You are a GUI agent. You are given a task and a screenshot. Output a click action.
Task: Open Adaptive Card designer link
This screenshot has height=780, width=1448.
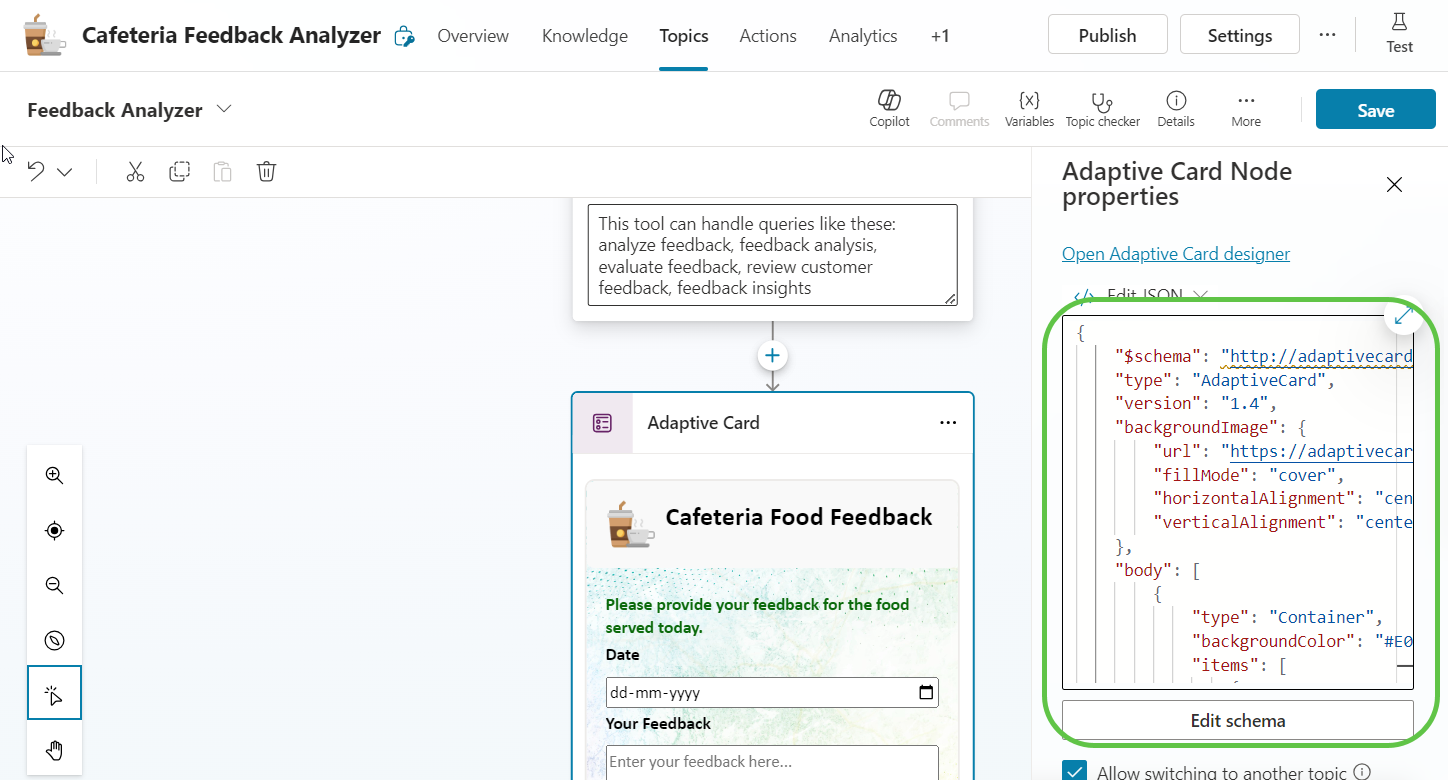click(1176, 254)
